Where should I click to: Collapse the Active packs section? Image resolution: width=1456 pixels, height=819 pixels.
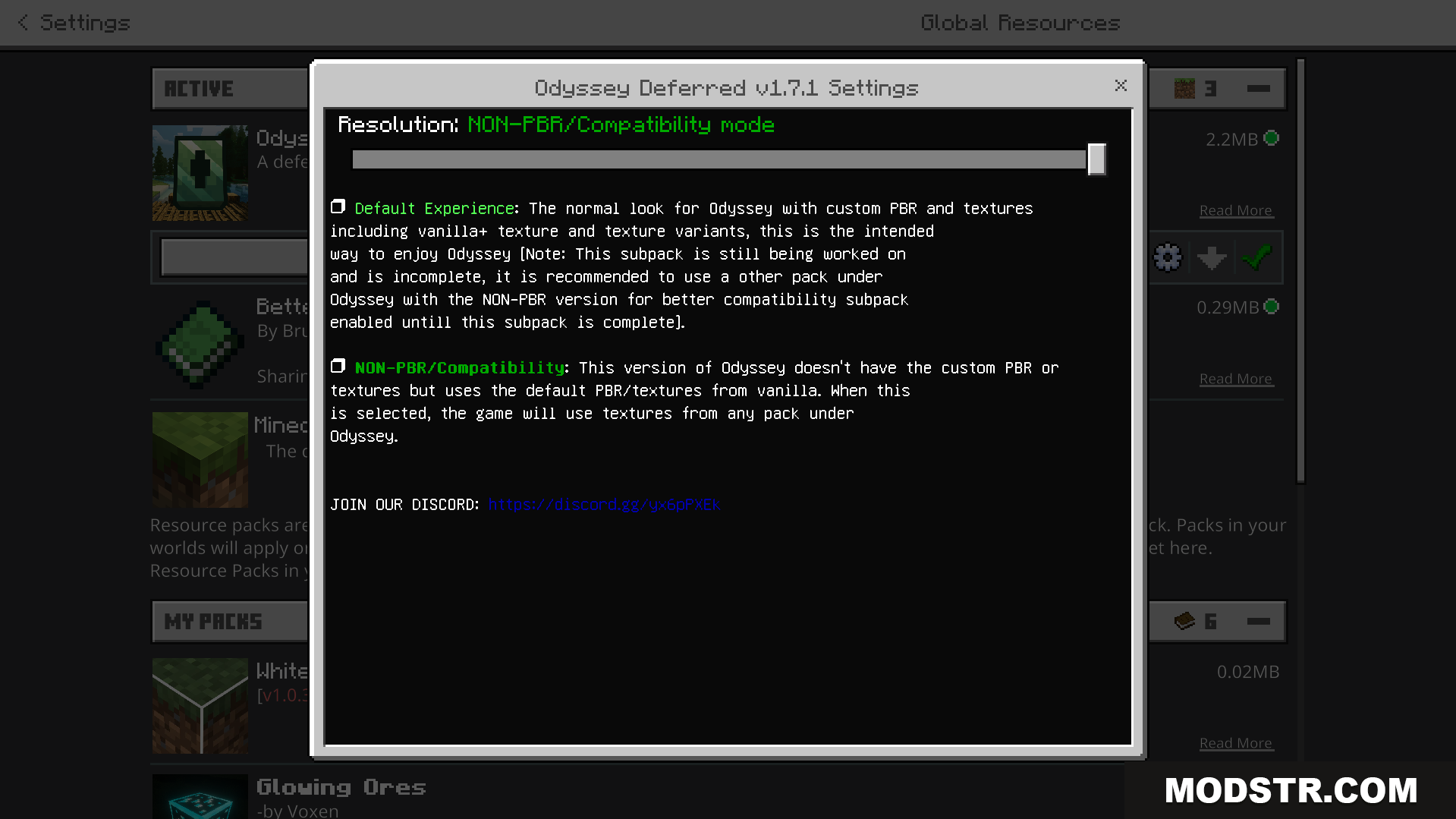1258,89
